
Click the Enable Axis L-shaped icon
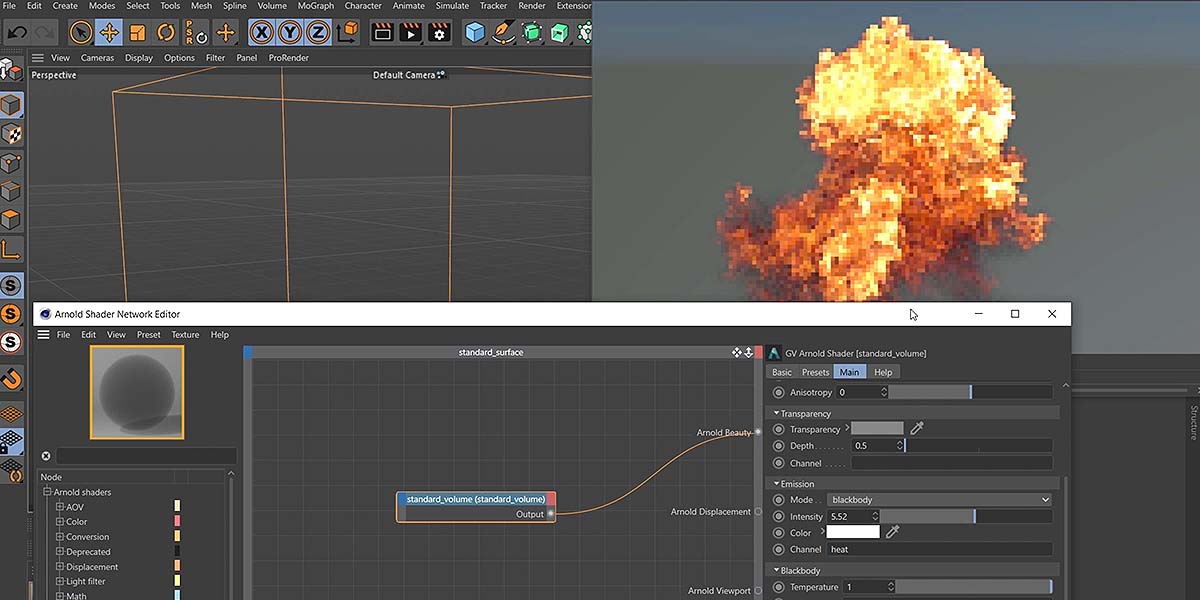[11, 249]
